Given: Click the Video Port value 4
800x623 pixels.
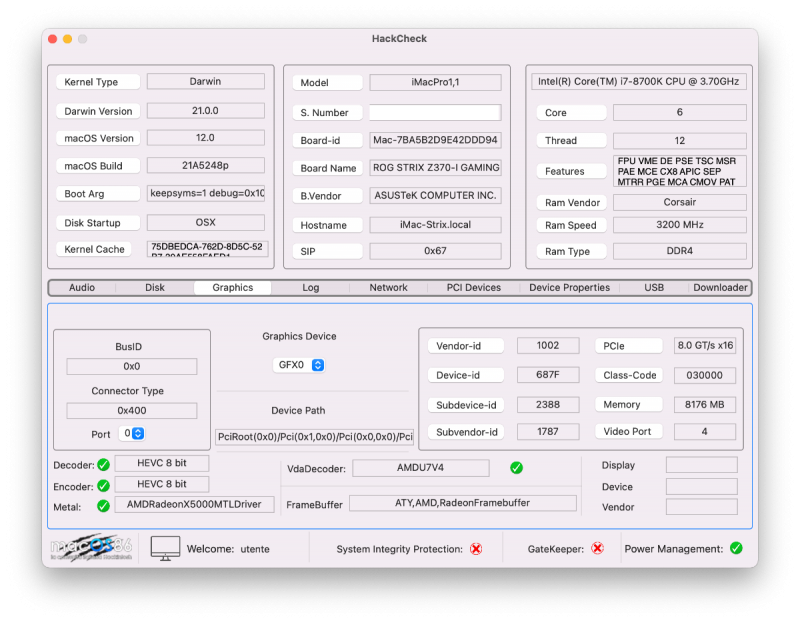Looking at the screenshot, I should (x=705, y=431).
